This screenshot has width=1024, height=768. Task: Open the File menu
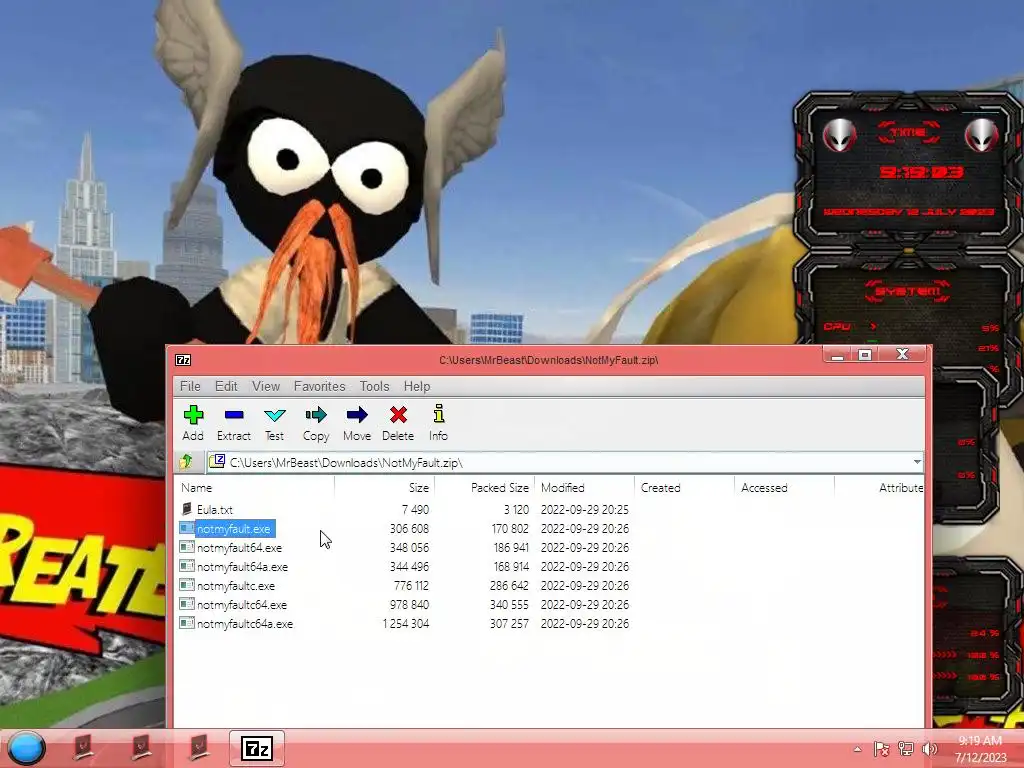click(190, 386)
